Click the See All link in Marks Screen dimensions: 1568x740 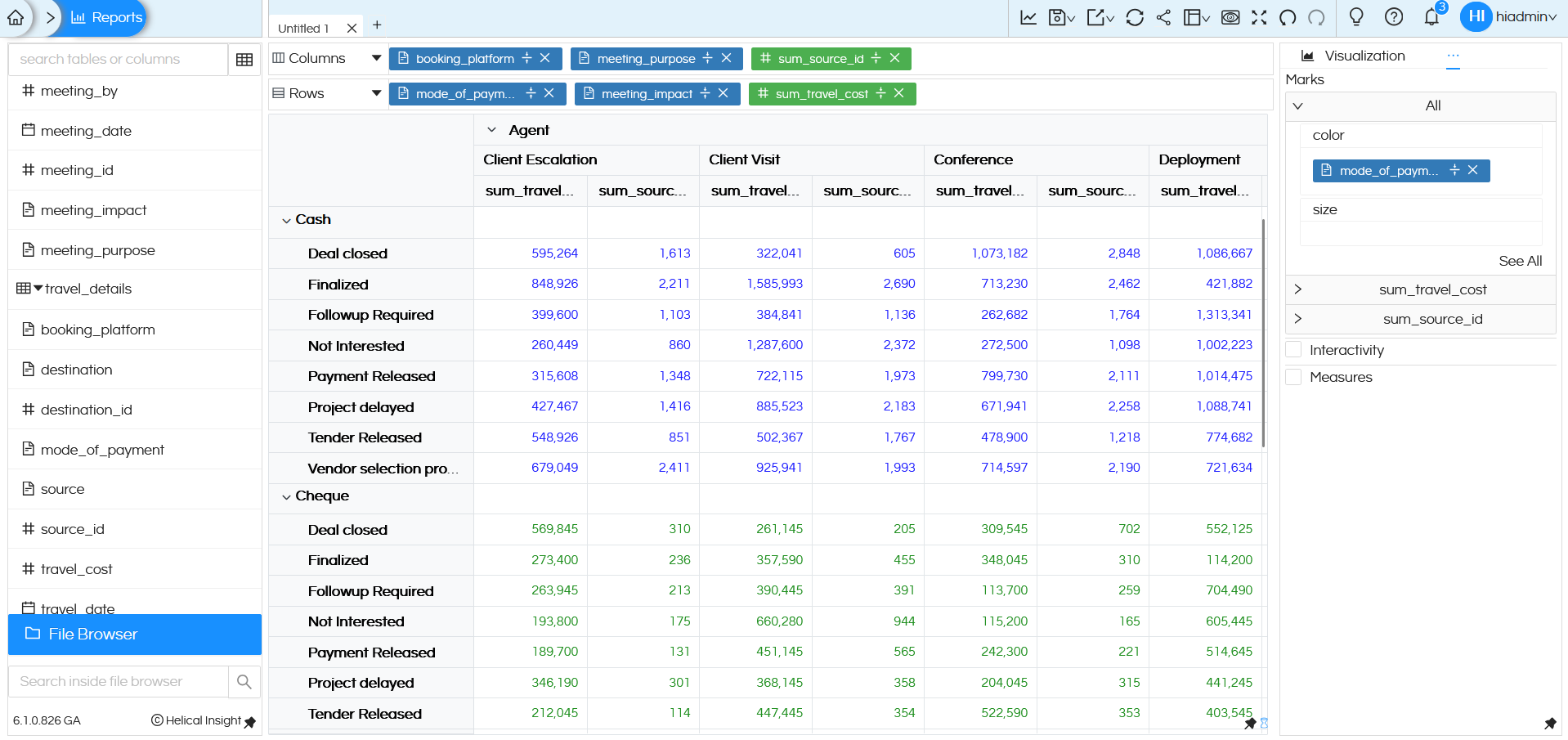[x=1519, y=261]
